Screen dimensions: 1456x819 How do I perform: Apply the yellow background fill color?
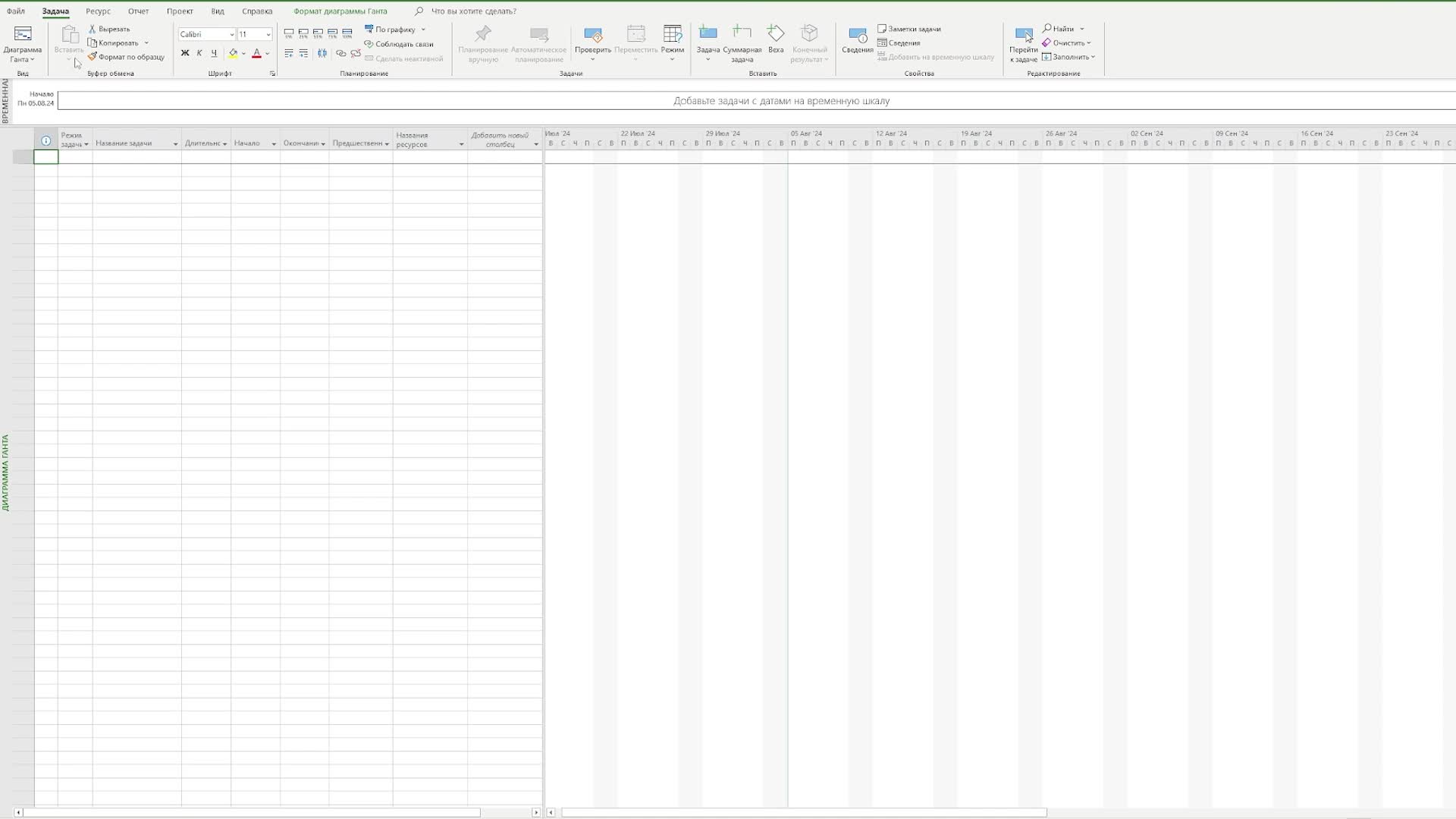tap(233, 53)
